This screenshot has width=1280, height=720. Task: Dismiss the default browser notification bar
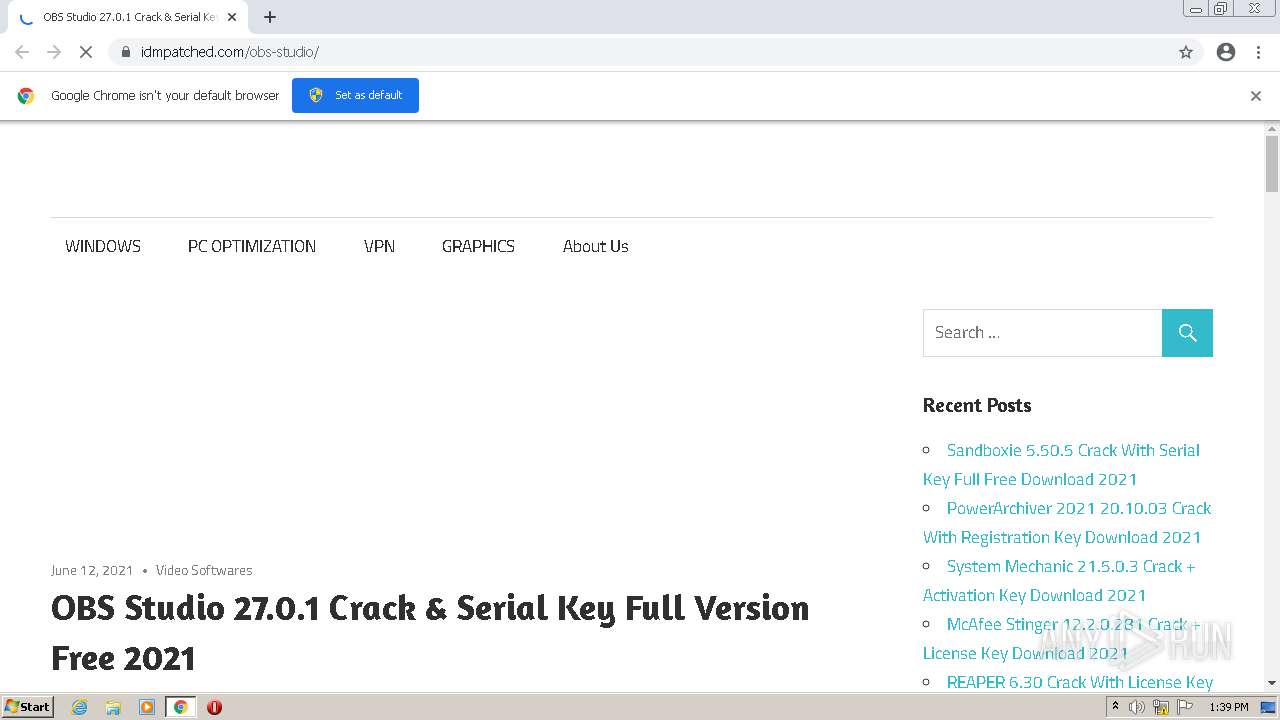click(1256, 96)
